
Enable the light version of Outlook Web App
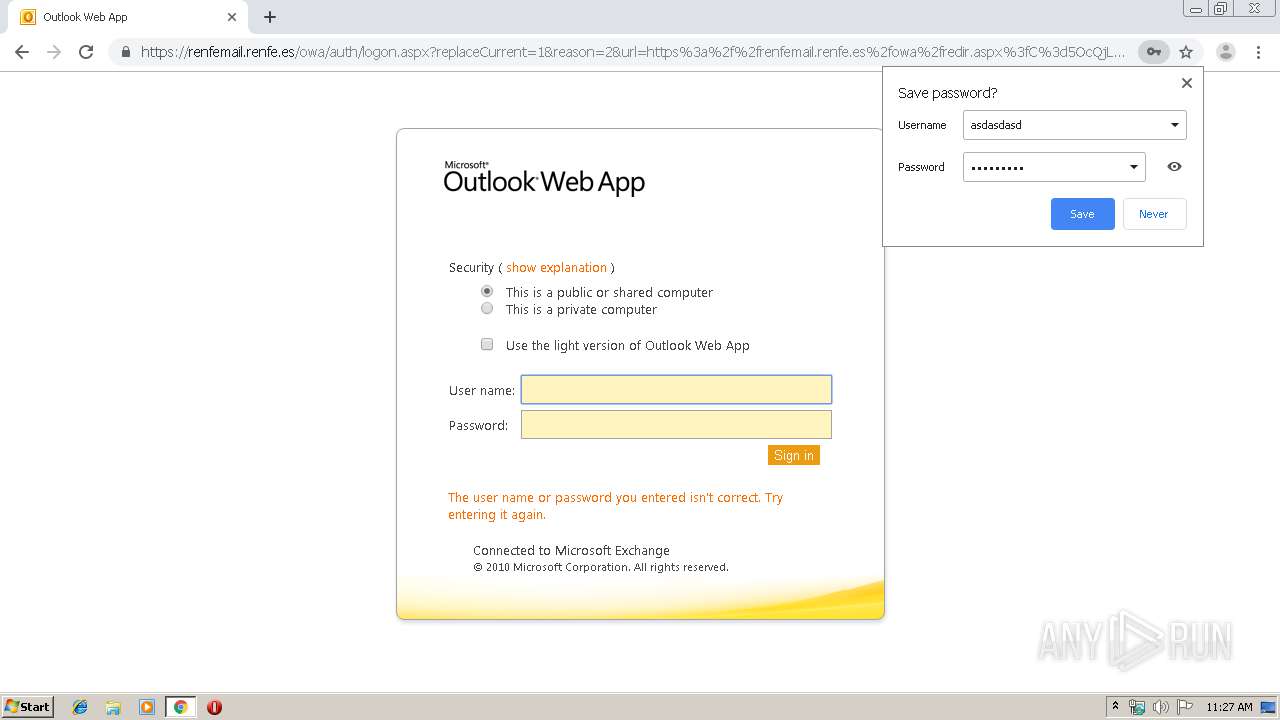pyautogui.click(x=487, y=344)
